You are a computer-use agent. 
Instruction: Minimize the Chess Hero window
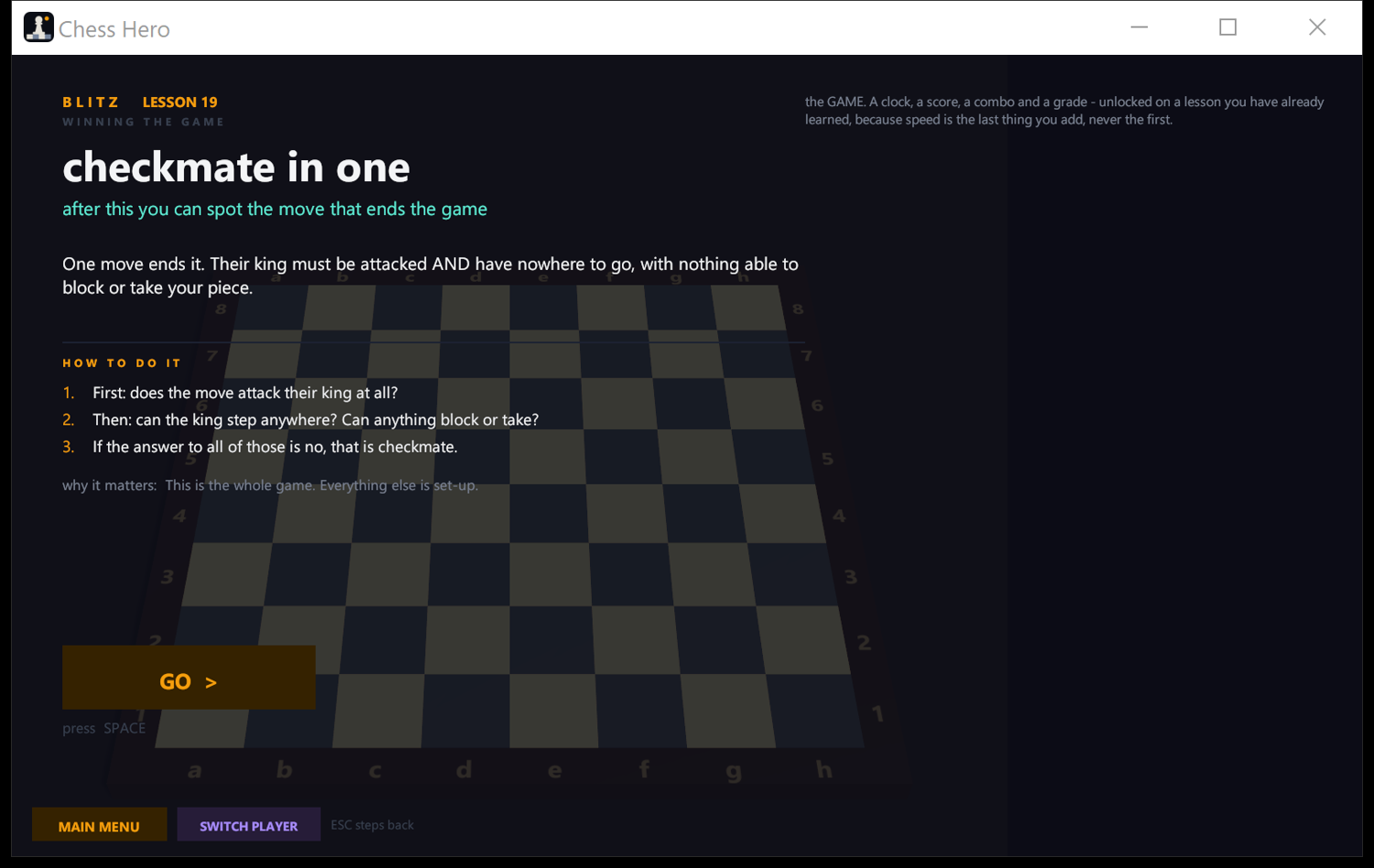[x=1139, y=27]
